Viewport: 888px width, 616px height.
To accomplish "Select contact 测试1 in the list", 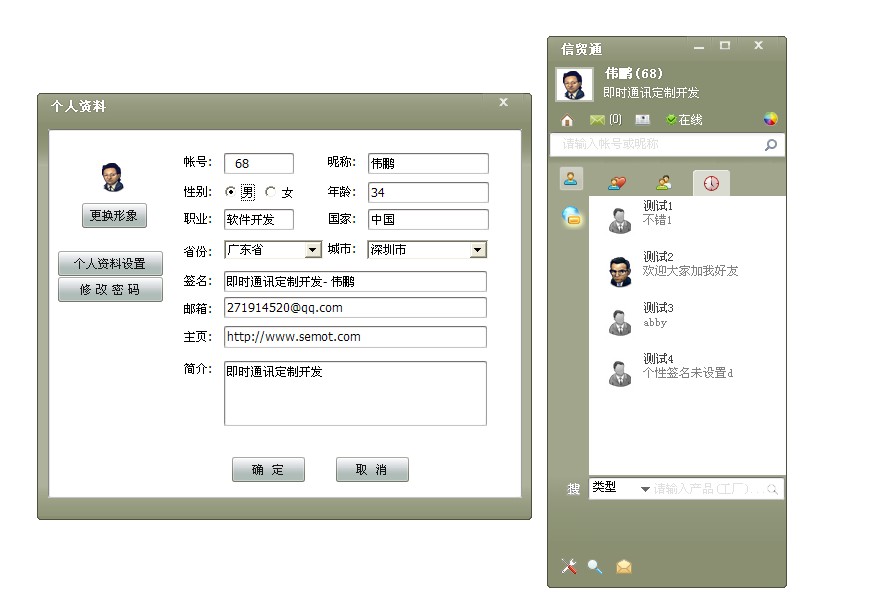I will point(687,219).
